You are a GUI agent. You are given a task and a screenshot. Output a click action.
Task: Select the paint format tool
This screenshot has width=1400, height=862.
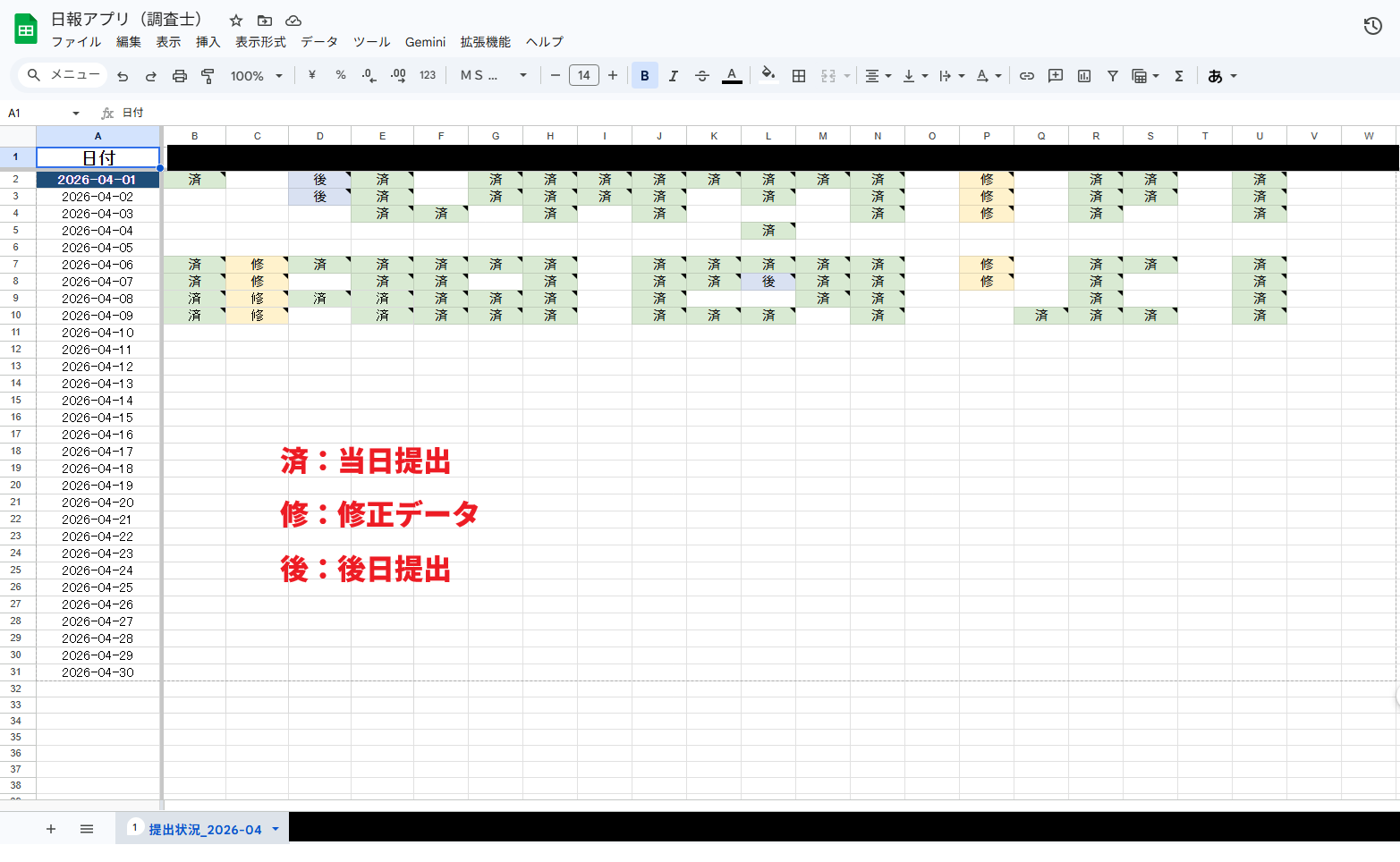click(208, 76)
